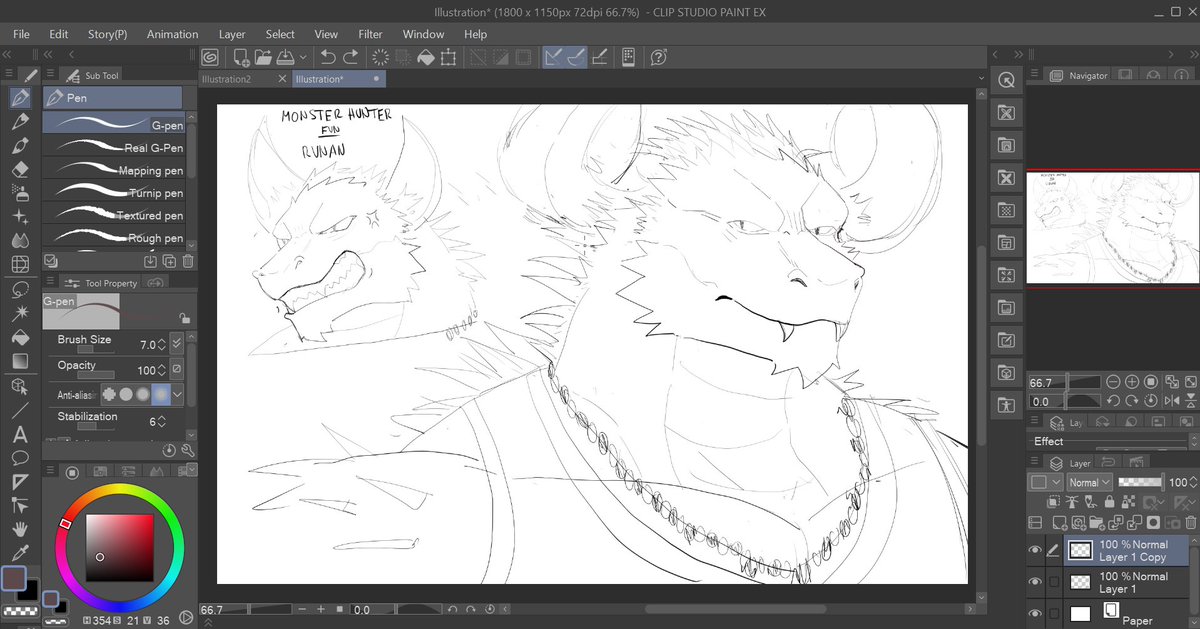Select the Lasso selection tool
Screen dimensions: 1200x629
(x=20, y=290)
